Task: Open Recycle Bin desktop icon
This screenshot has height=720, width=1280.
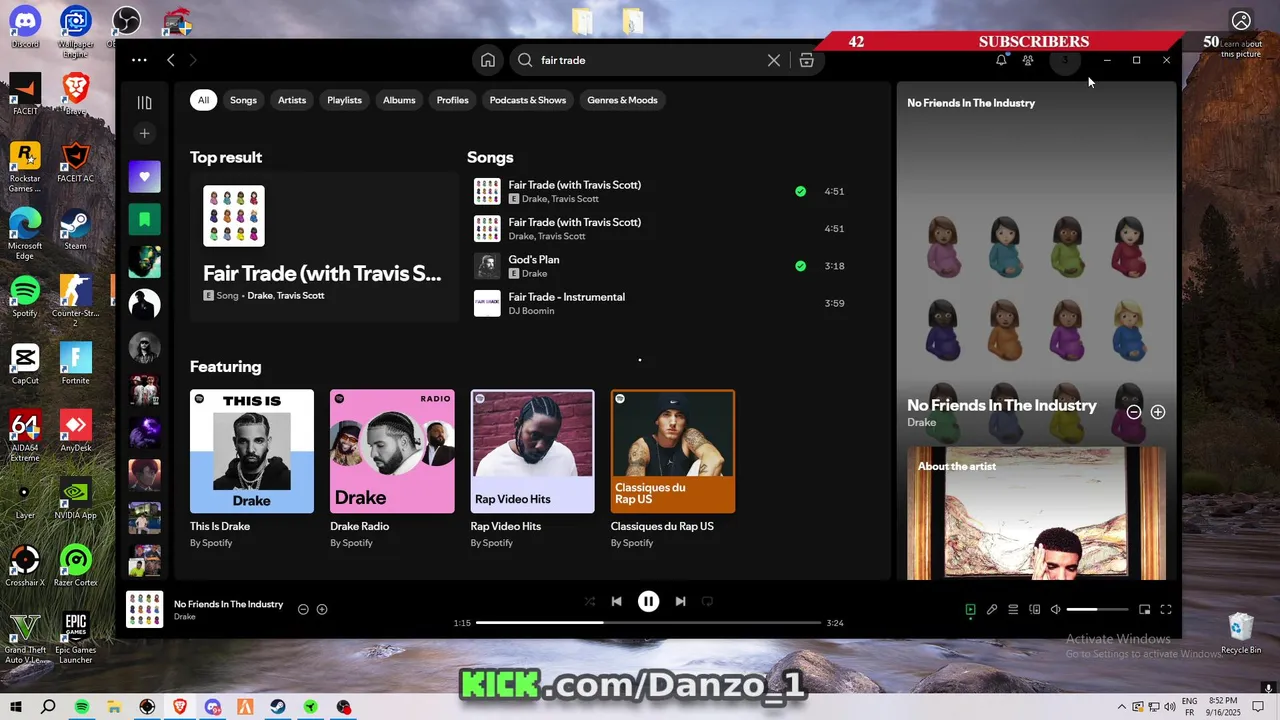Action: (1241, 633)
